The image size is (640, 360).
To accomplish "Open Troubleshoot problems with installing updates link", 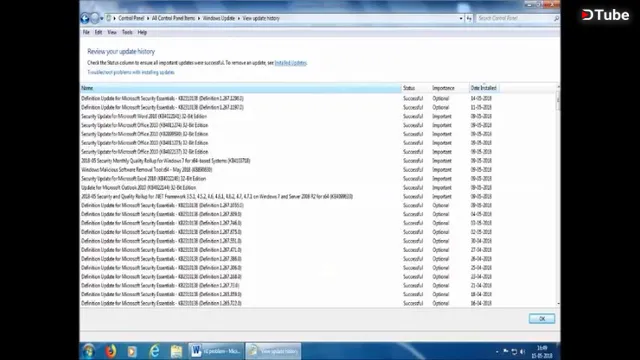I will pyautogui.click(x=131, y=72).
